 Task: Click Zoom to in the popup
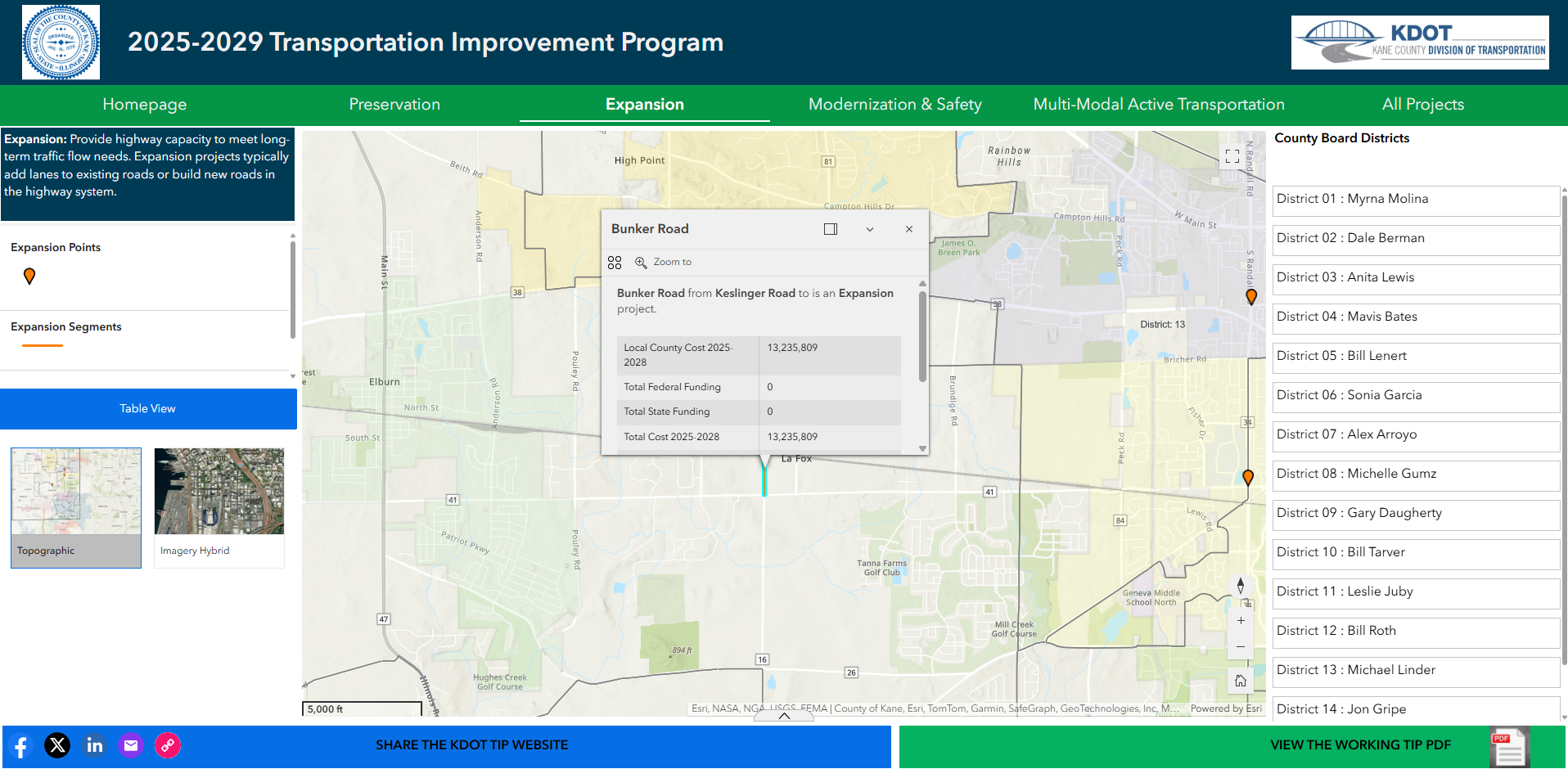(664, 262)
